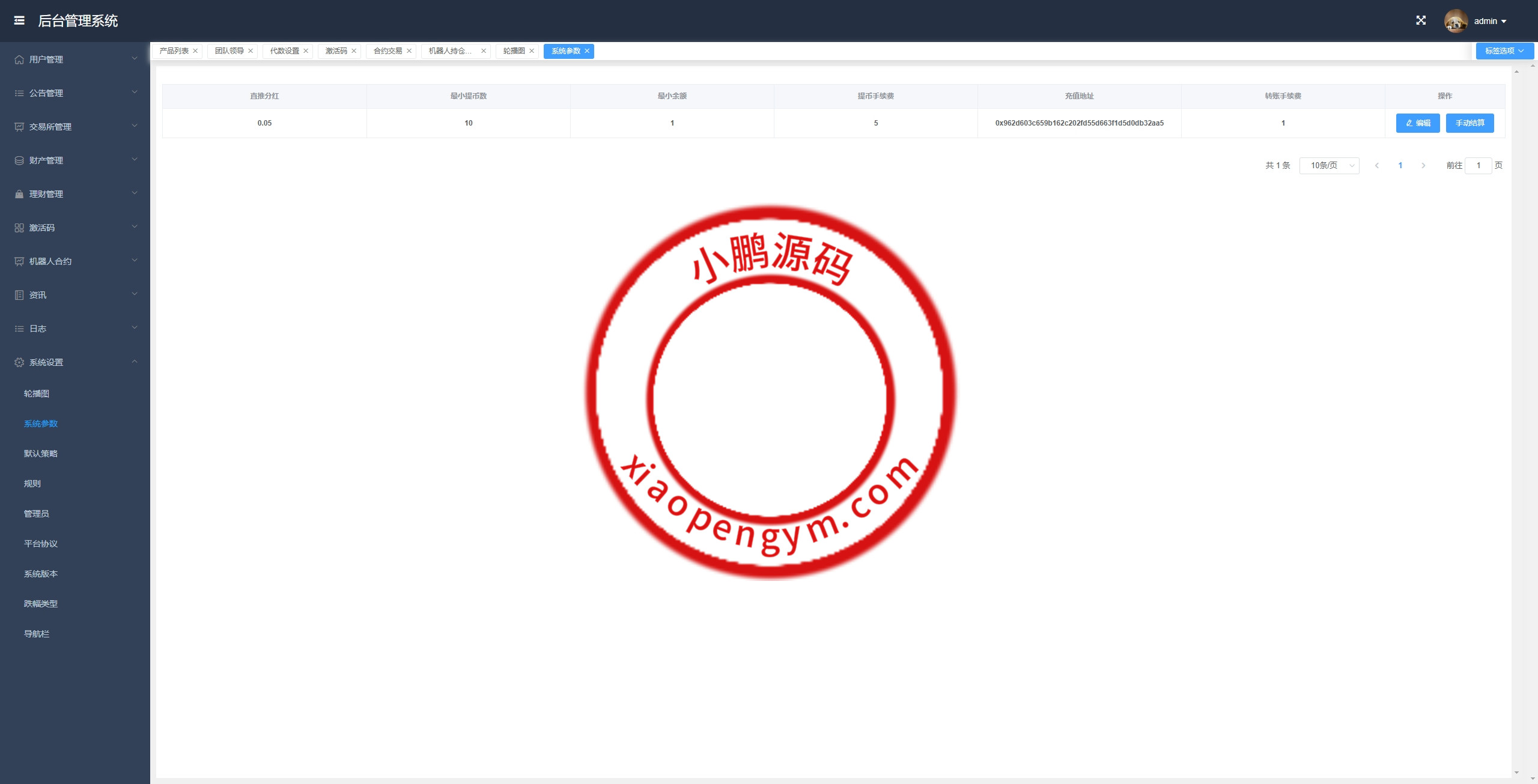The image size is (1538, 784).
Task: Click the hamburger menu collapse icon
Action: 19,20
